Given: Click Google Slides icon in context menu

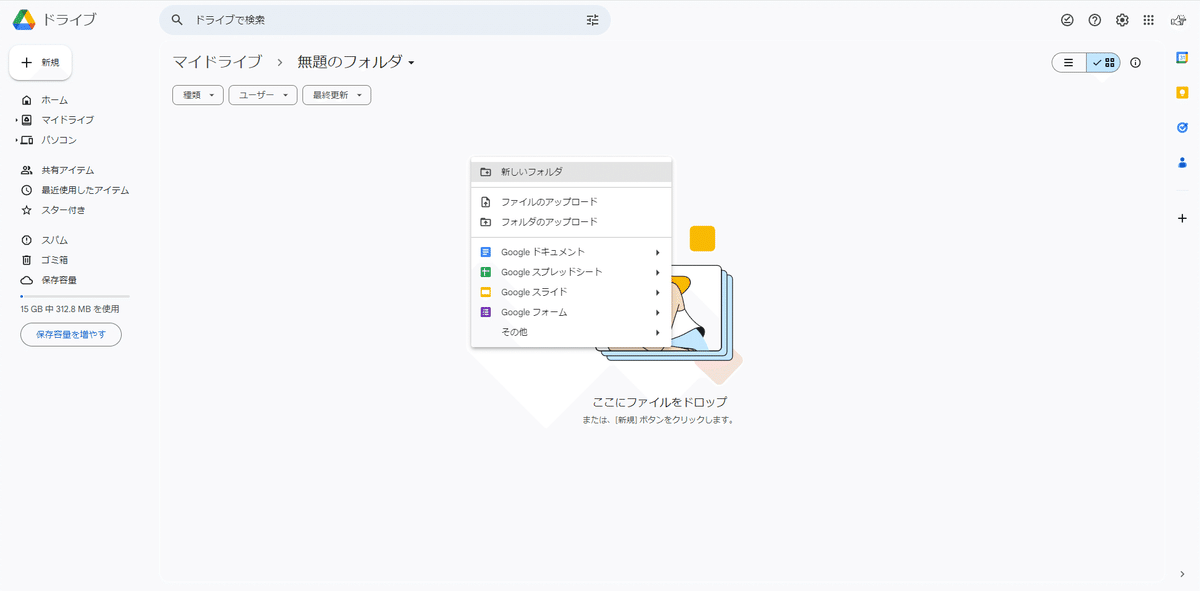Looking at the screenshot, I should tap(485, 292).
